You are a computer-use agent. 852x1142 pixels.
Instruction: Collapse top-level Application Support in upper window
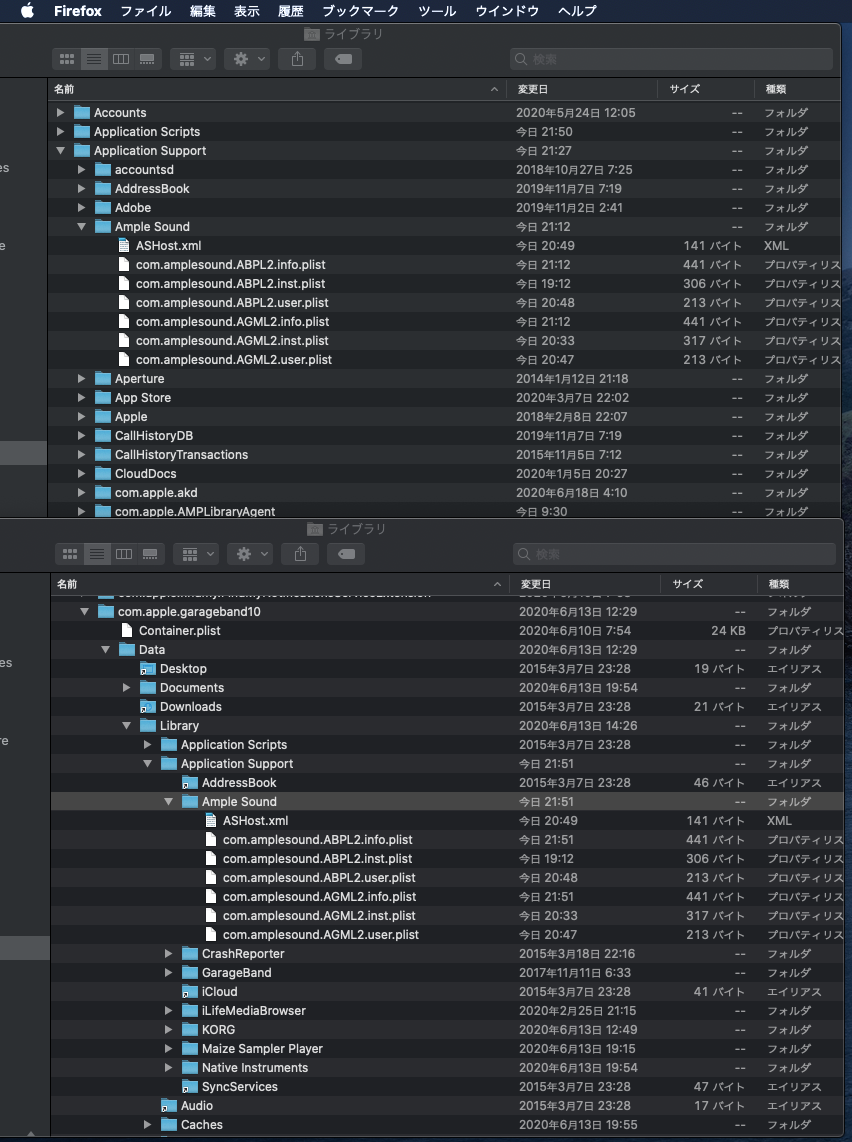pos(60,151)
